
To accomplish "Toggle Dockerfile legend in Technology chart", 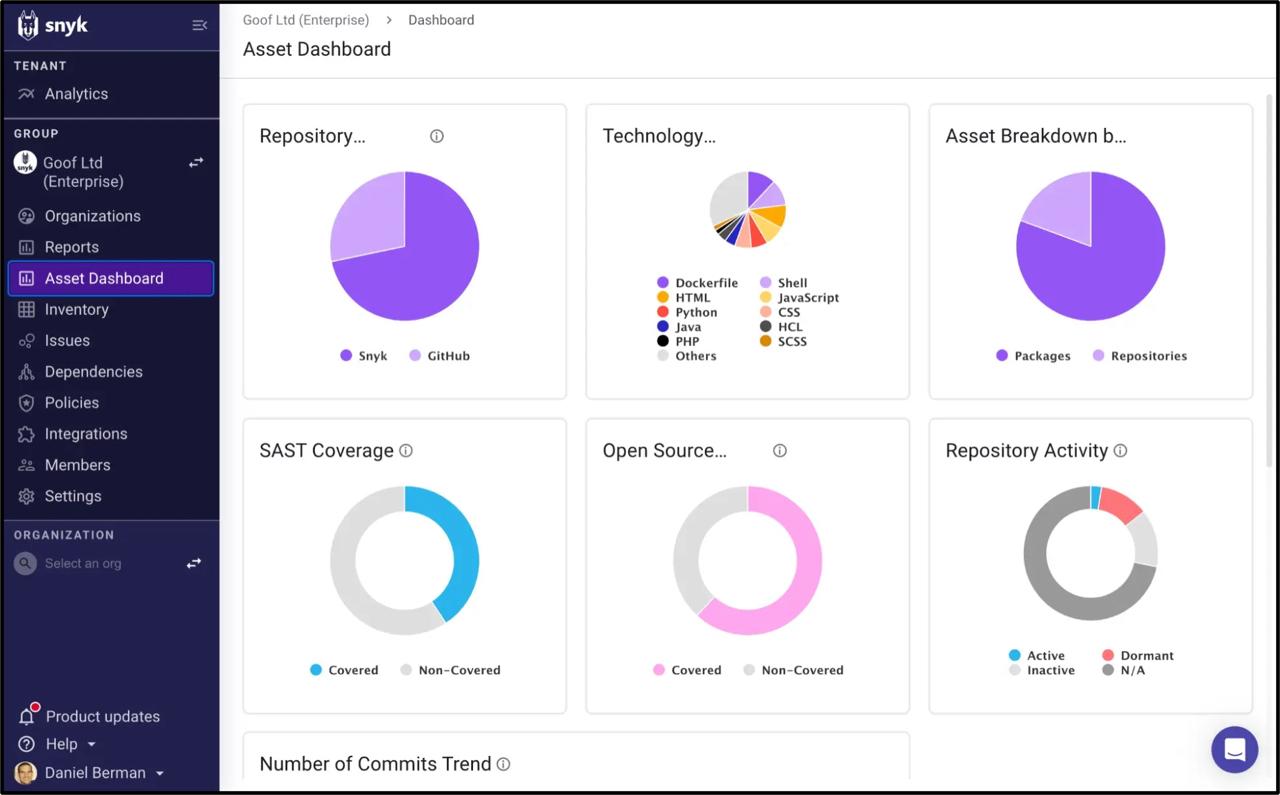I will click(698, 283).
